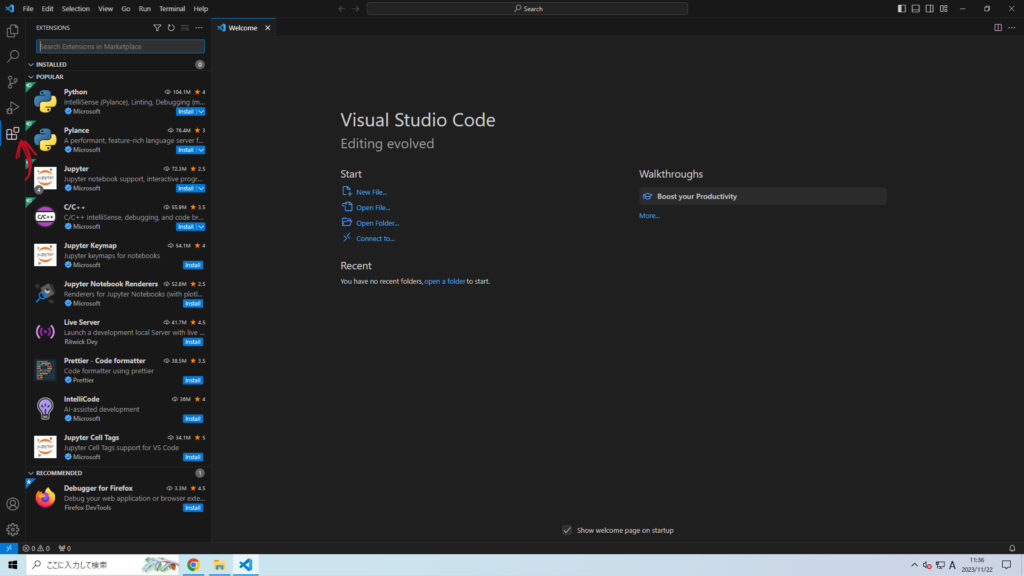This screenshot has height=576, width=1024.
Task: Open the Source Control view
Action: coord(12,82)
